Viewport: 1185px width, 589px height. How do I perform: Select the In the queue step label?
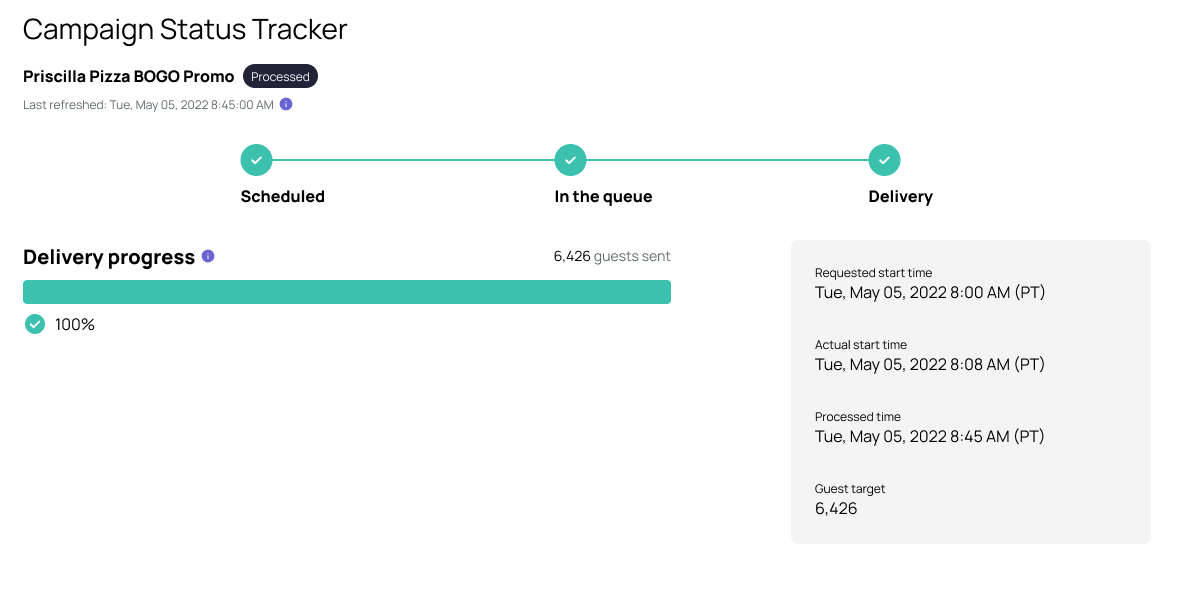603,197
